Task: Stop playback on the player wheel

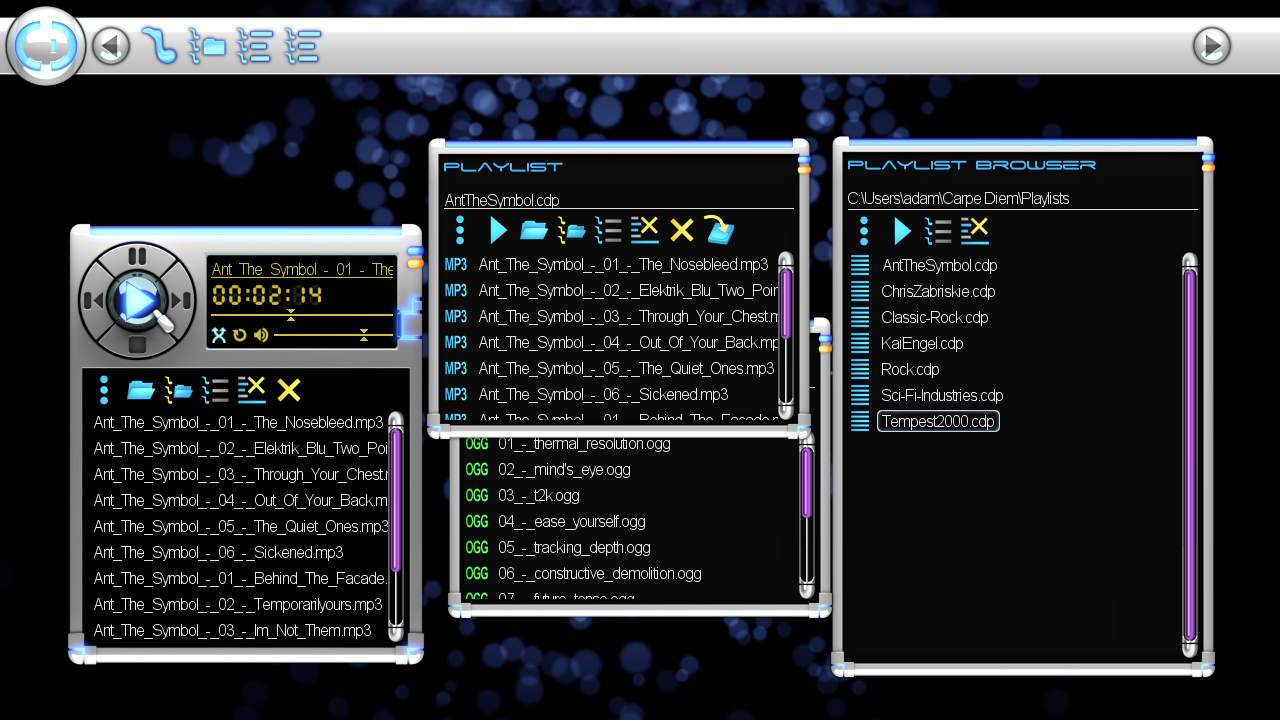Action: tap(137, 344)
